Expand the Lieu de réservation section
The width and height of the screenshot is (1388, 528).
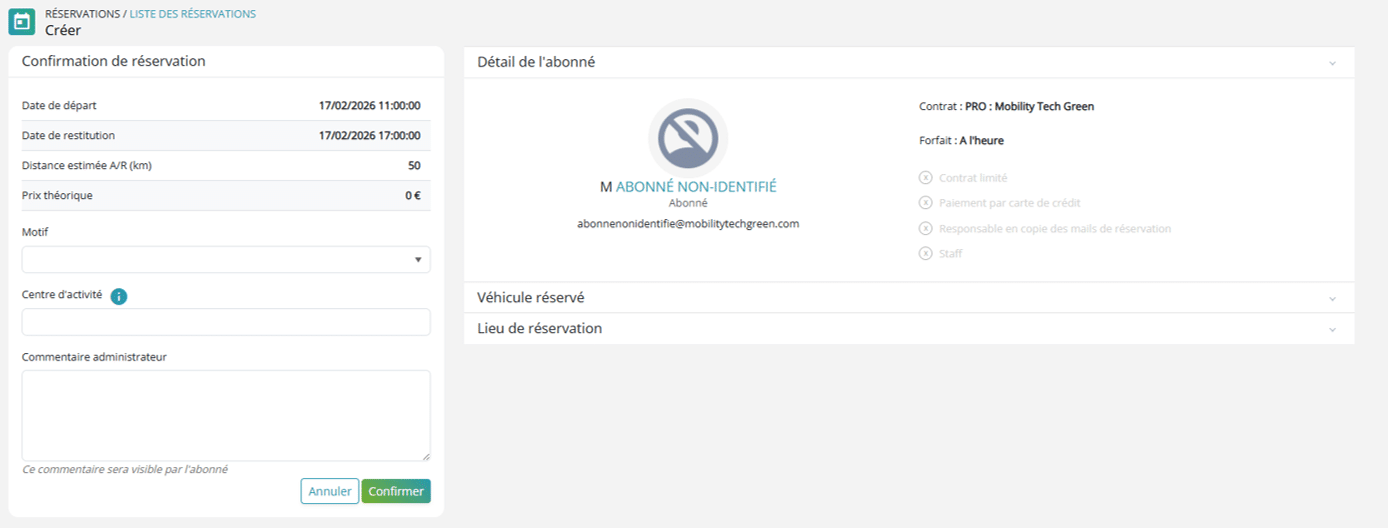(x=1332, y=329)
